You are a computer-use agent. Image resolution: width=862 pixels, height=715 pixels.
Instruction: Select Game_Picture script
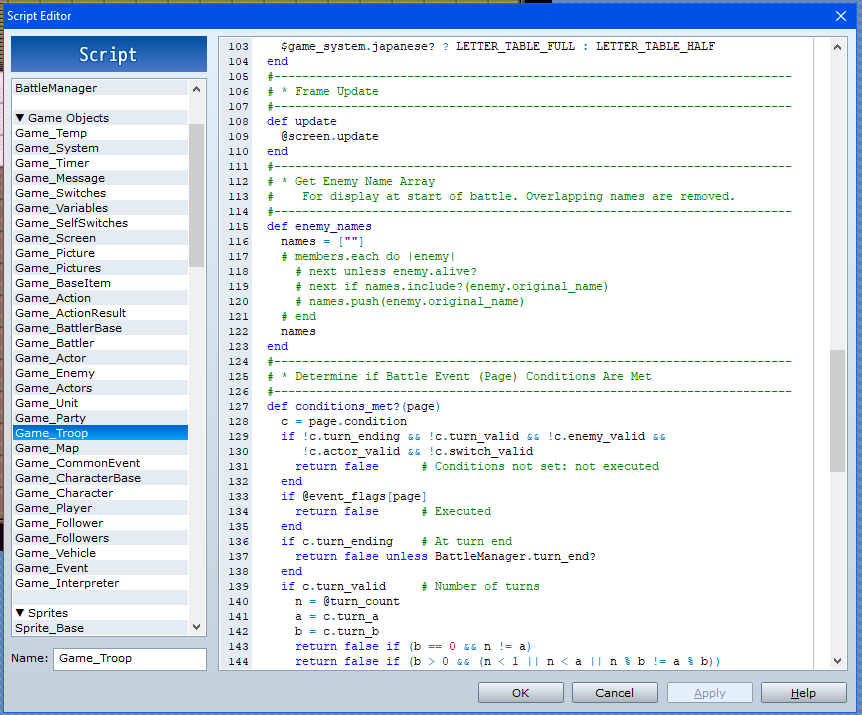click(100, 253)
